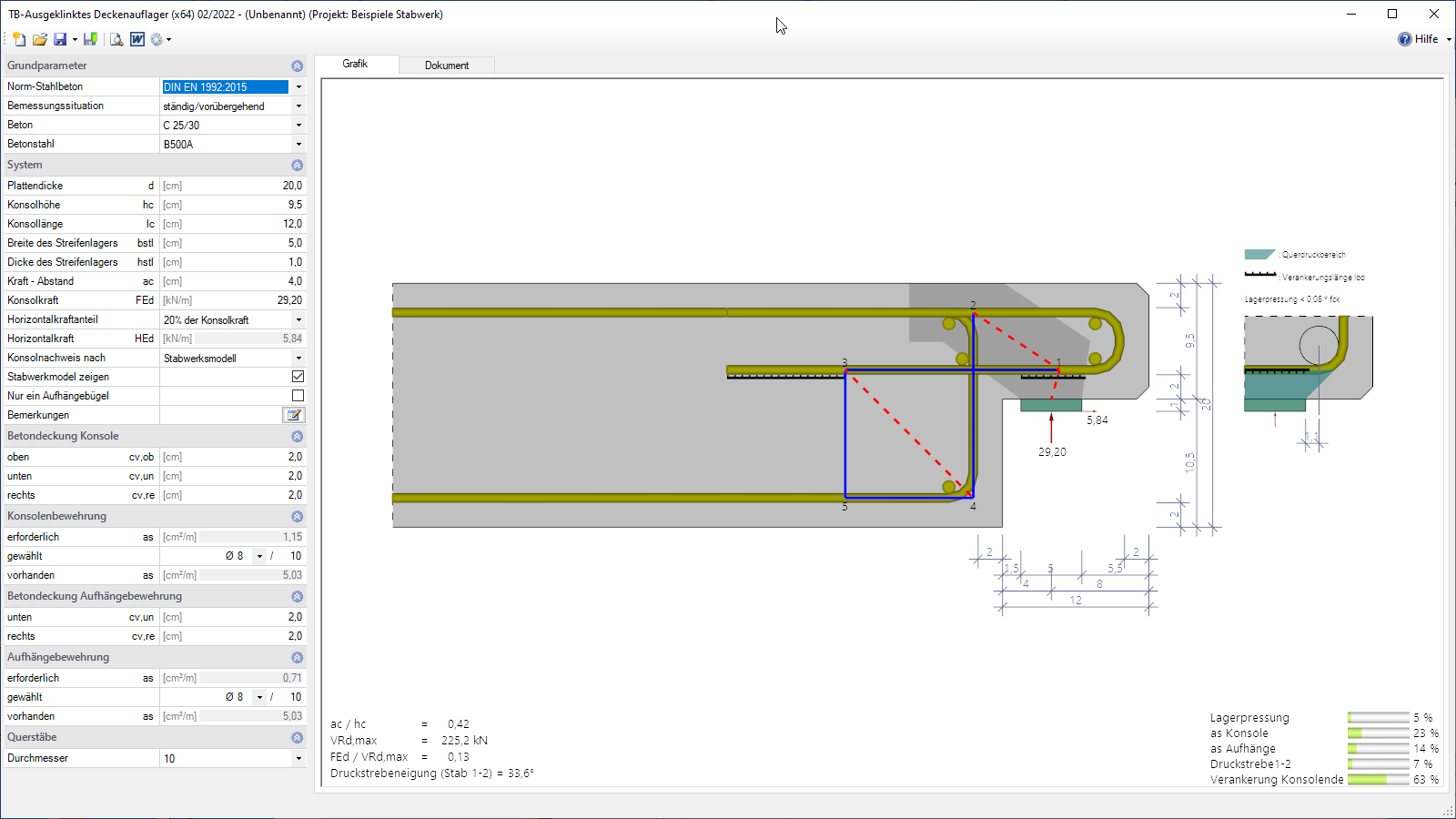Image resolution: width=1456 pixels, height=819 pixels.
Task: Click the Querdruckbereich legend swatch
Action: point(1259,255)
